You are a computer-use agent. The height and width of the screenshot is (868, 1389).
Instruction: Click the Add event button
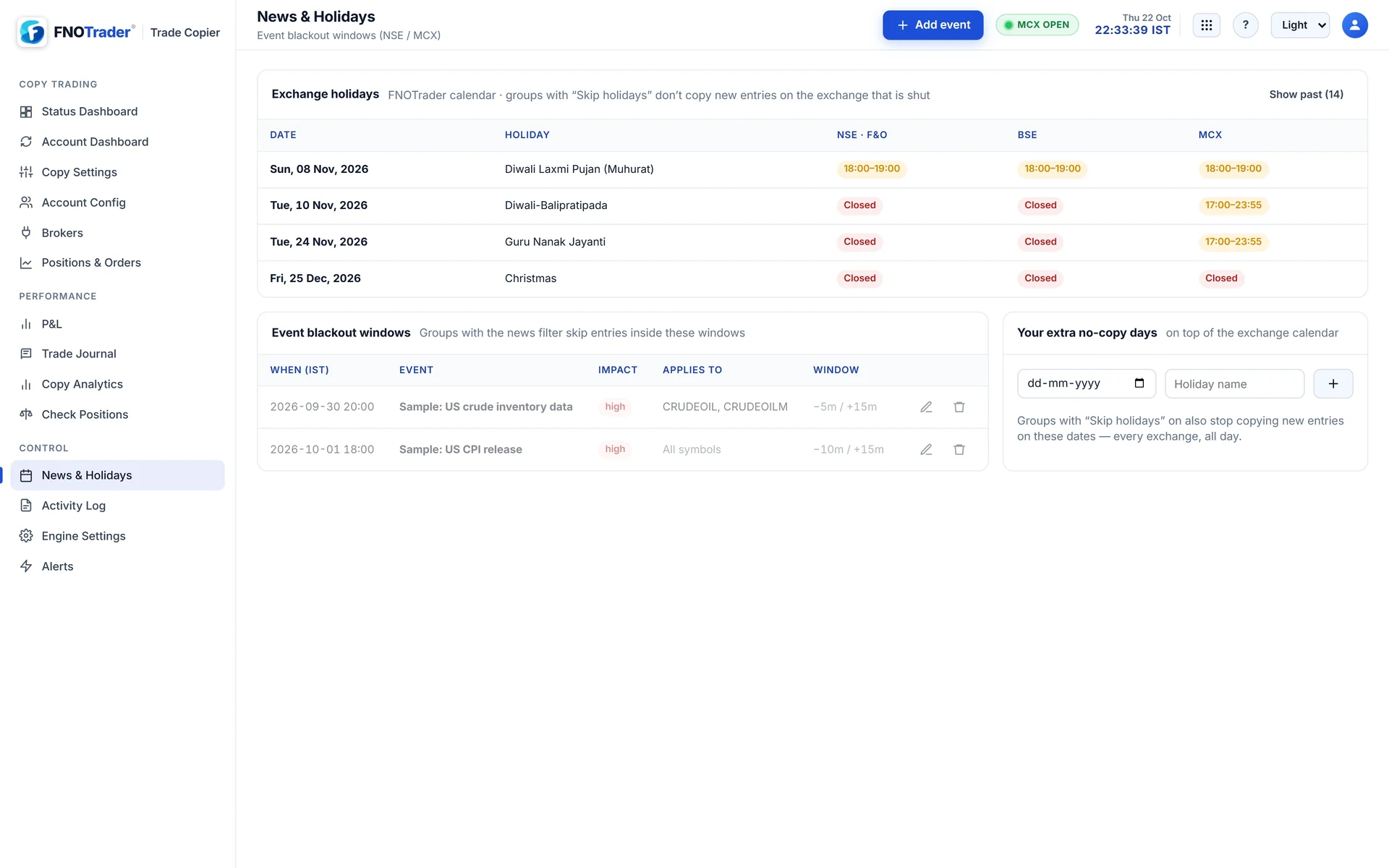(933, 25)
